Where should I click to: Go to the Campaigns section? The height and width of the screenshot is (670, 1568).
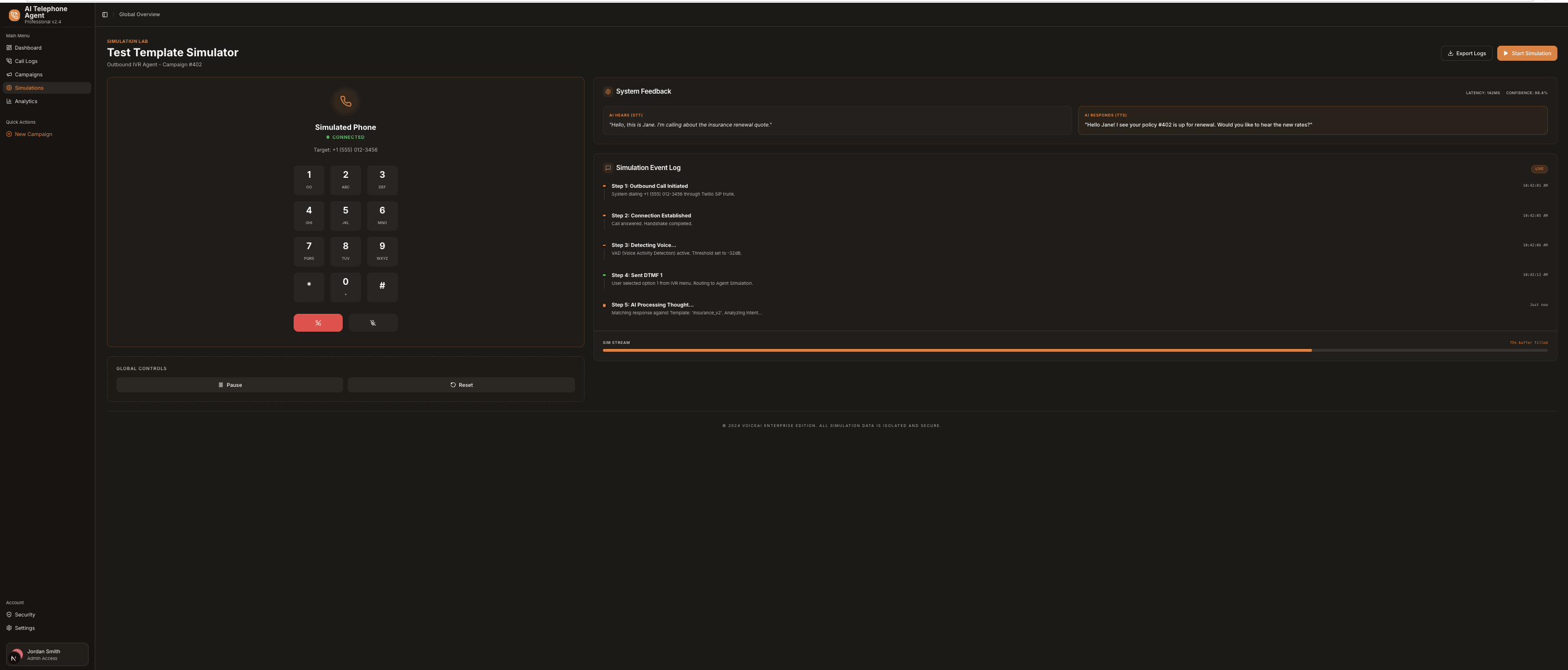[28, 74]
